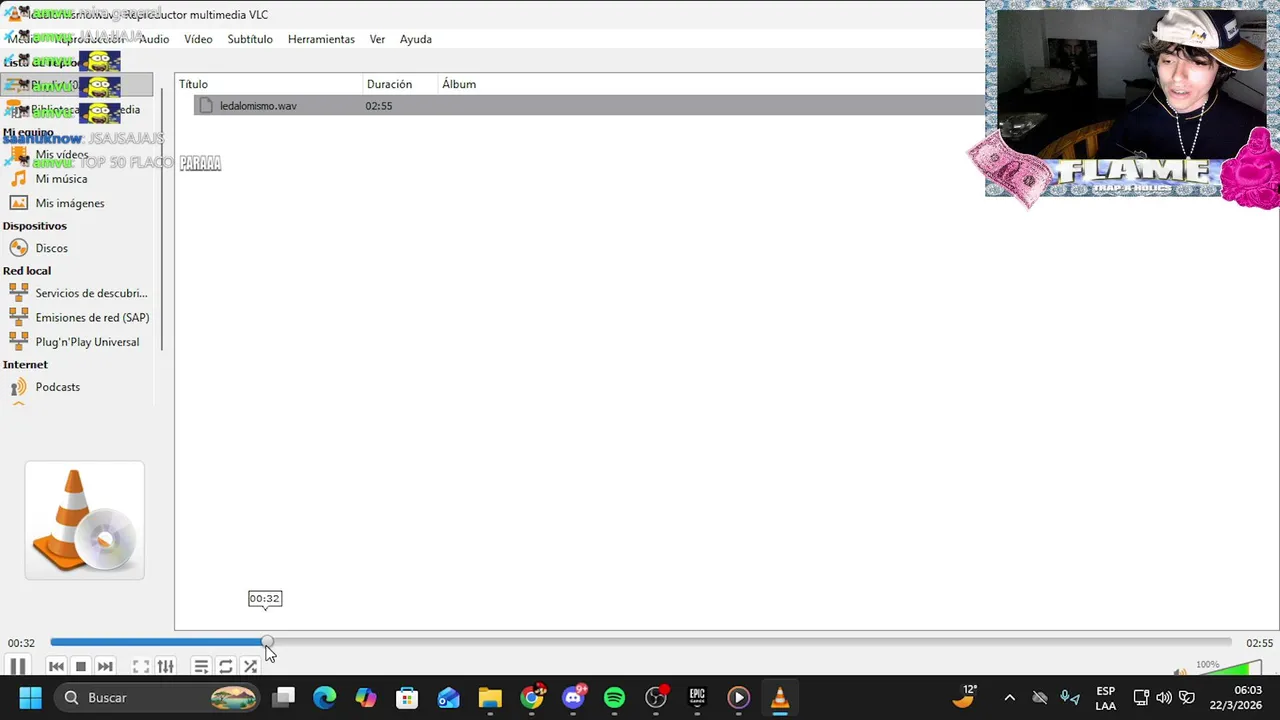Click the total time 02:55 label

point(1259,643)
